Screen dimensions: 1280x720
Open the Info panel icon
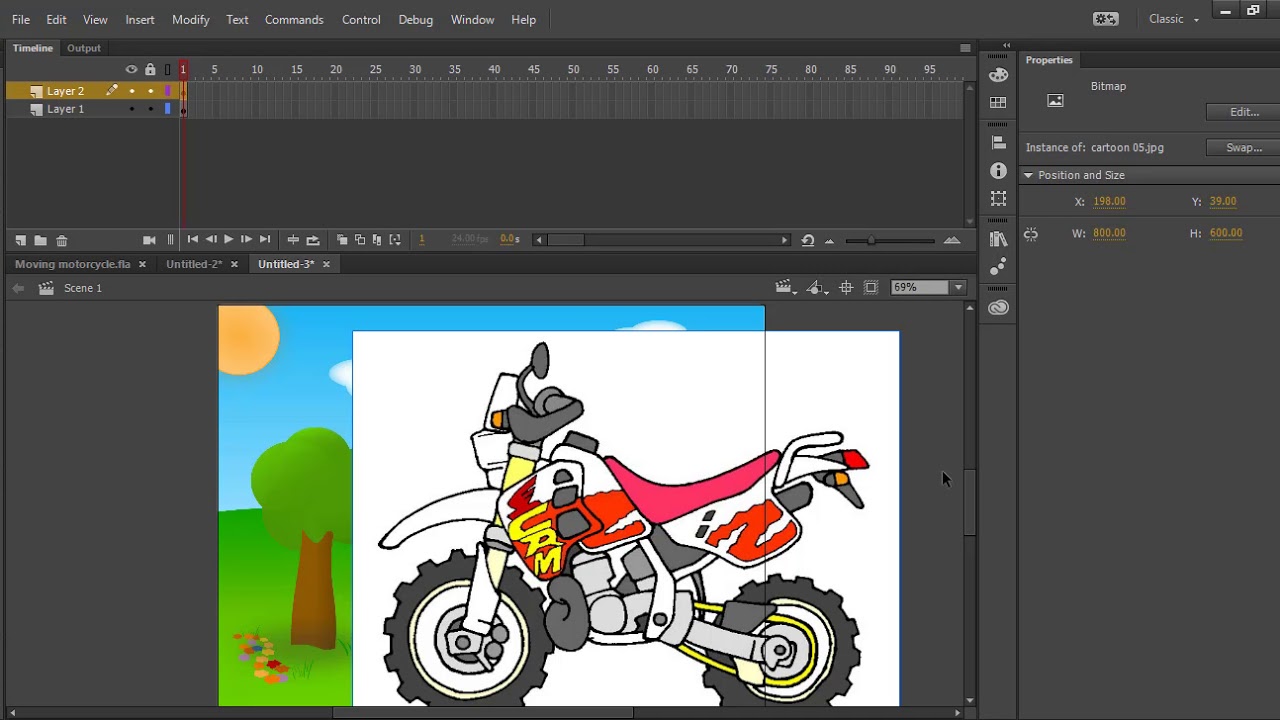[998, 171]
